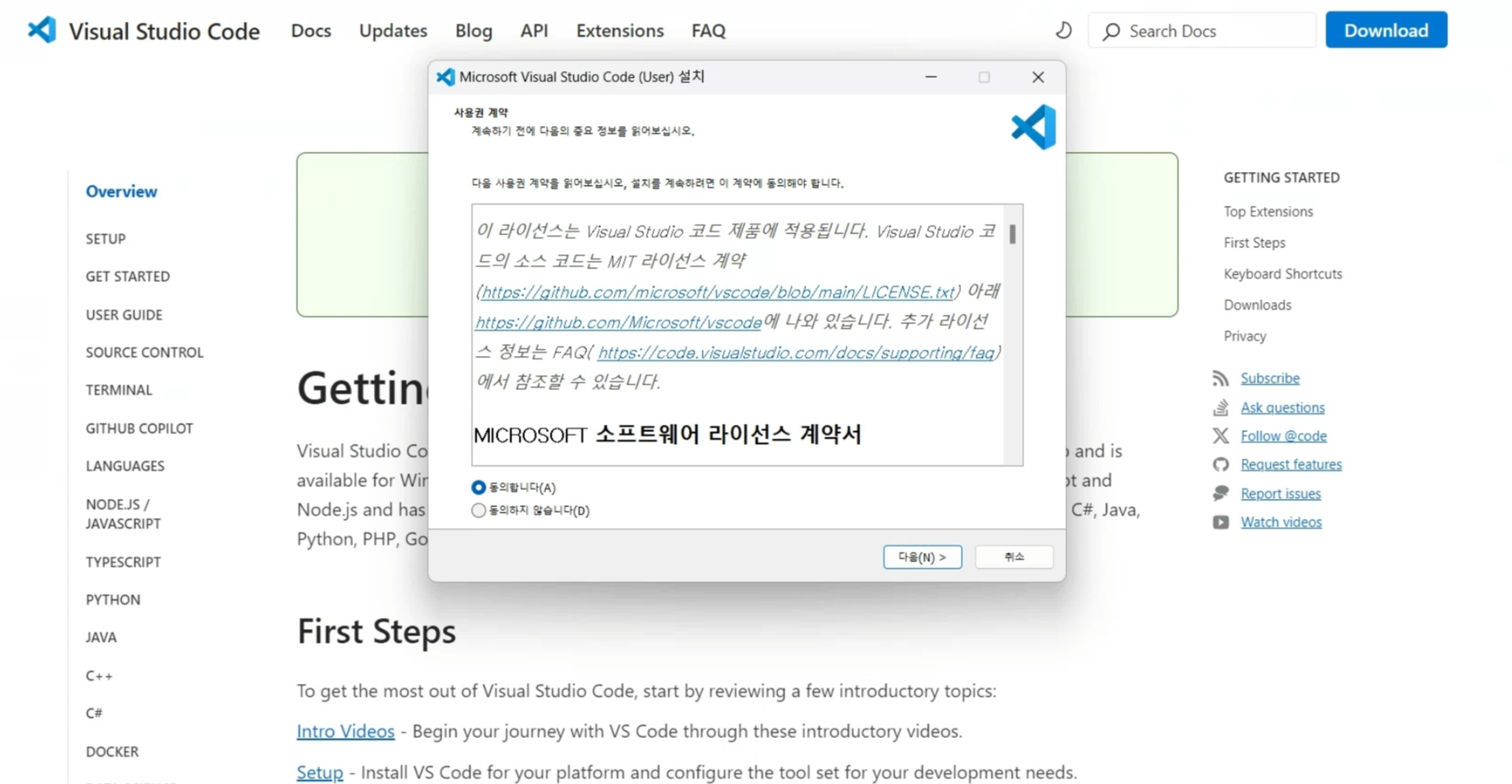1512x784 pixels.
Task: Go to the Blog nav item
Action: 474,31
